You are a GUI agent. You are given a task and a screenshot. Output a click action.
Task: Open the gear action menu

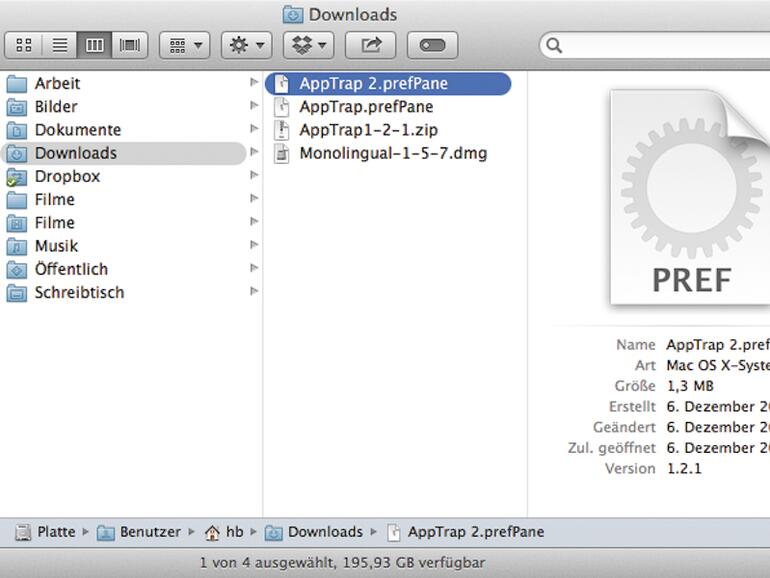click(247, 45)
